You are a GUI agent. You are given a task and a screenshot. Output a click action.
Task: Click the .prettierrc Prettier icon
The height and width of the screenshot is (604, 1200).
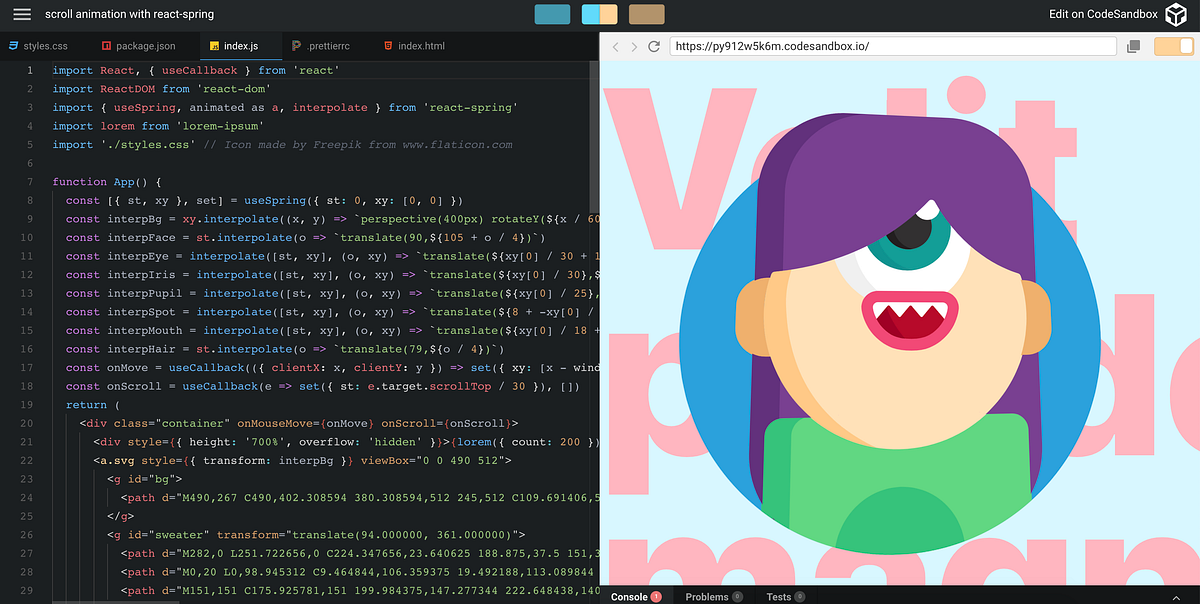pos(296,45)
